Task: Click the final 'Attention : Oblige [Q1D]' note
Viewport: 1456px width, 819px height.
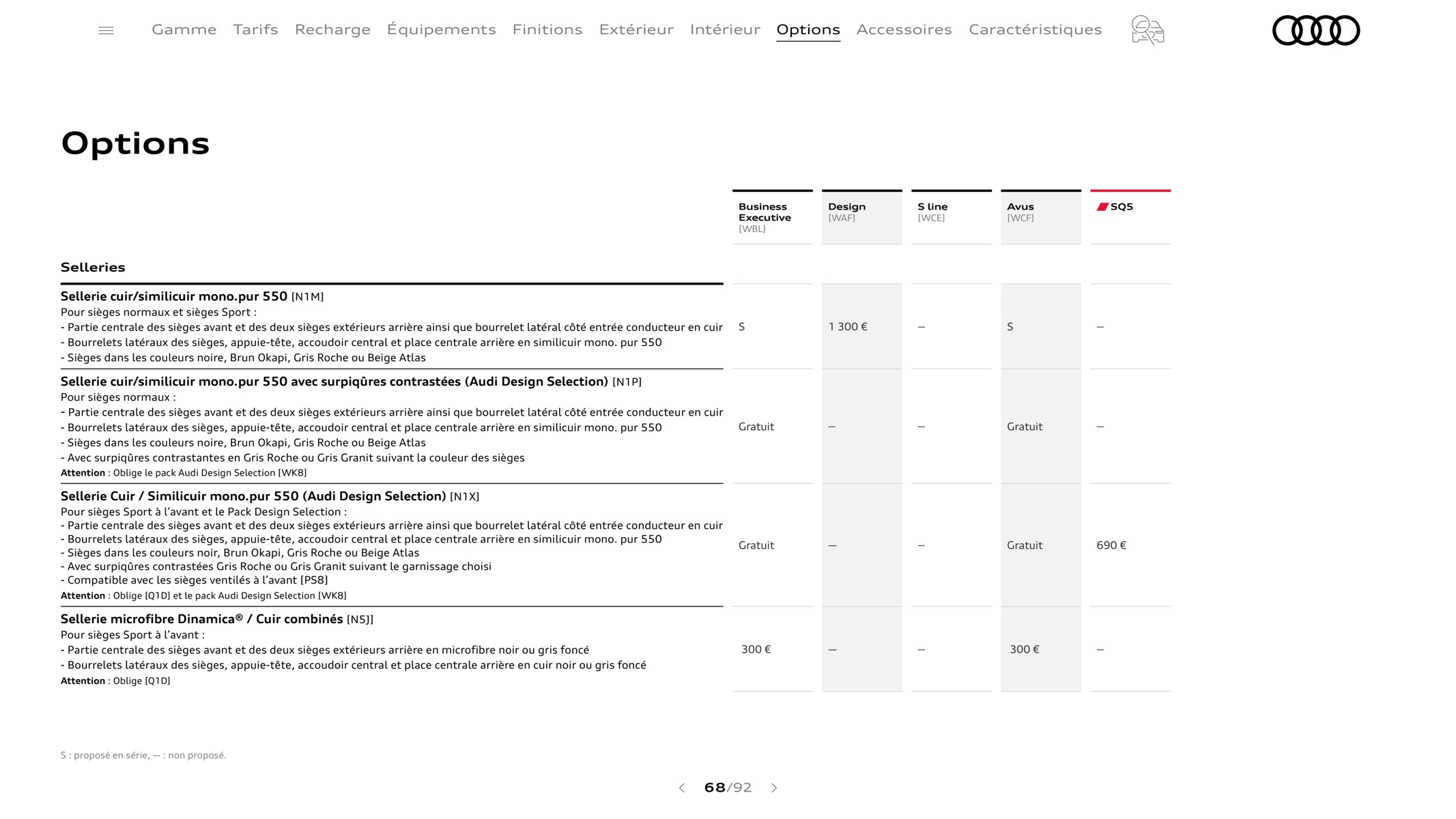Action: pos(115,681)
